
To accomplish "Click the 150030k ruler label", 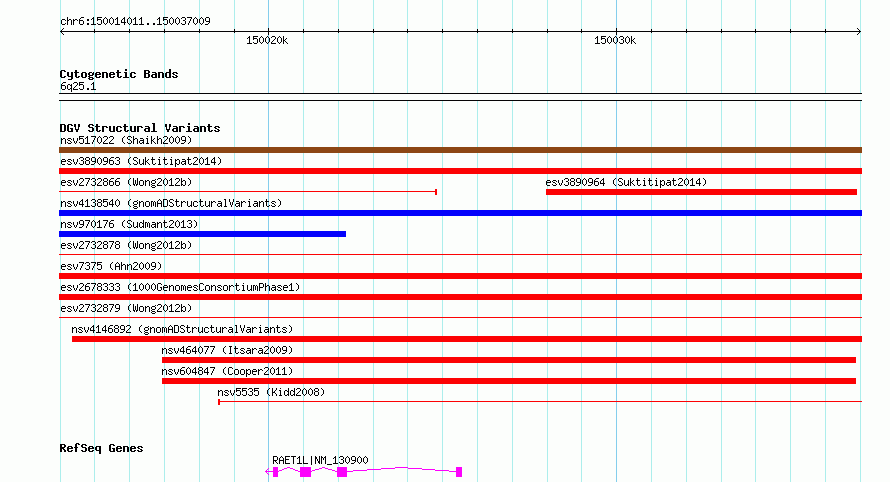I will click(x=615, y=40).
